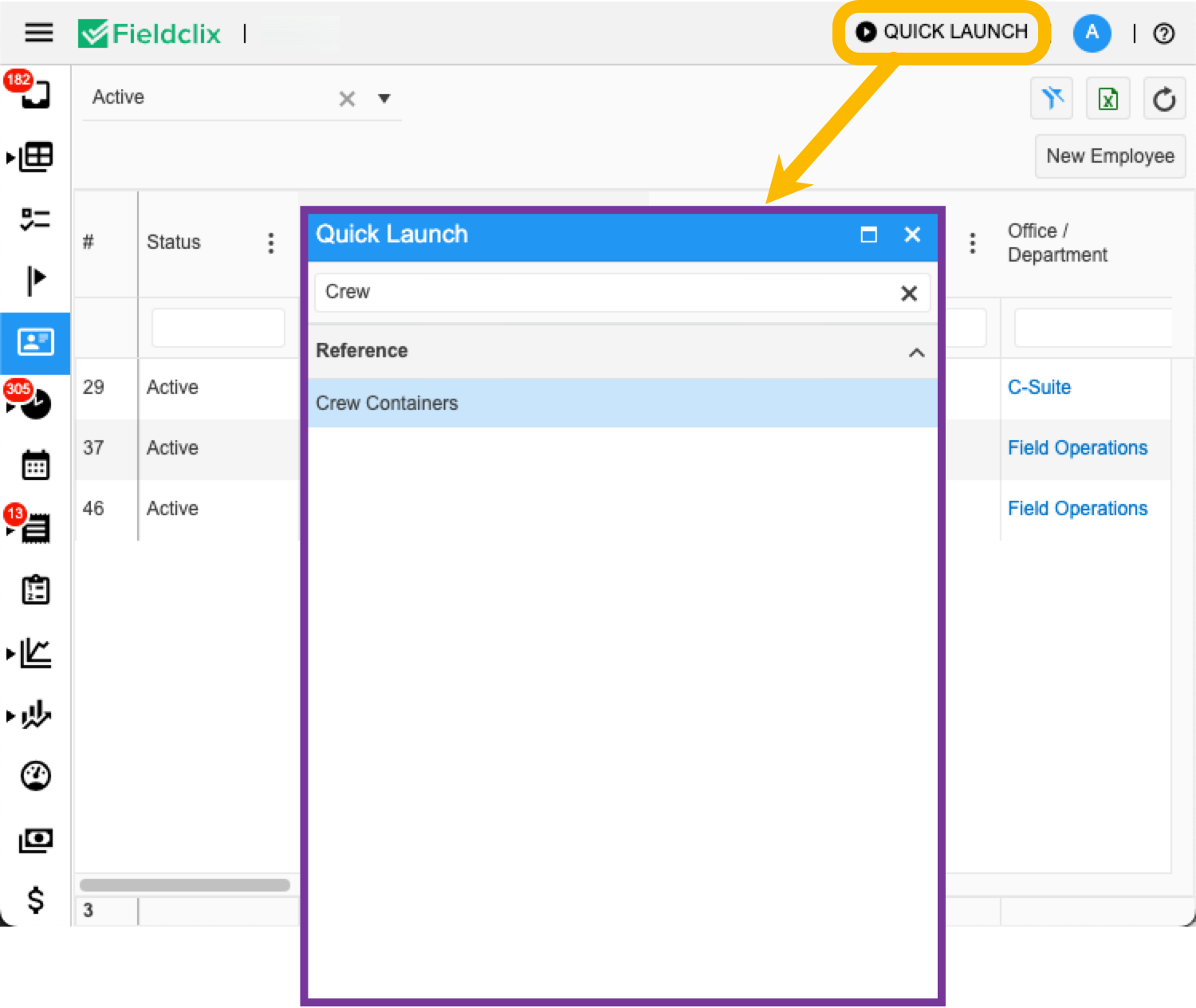Open the checklist tasks sidebar icon
The image size is (1196, 1008).
coord(35,219)
